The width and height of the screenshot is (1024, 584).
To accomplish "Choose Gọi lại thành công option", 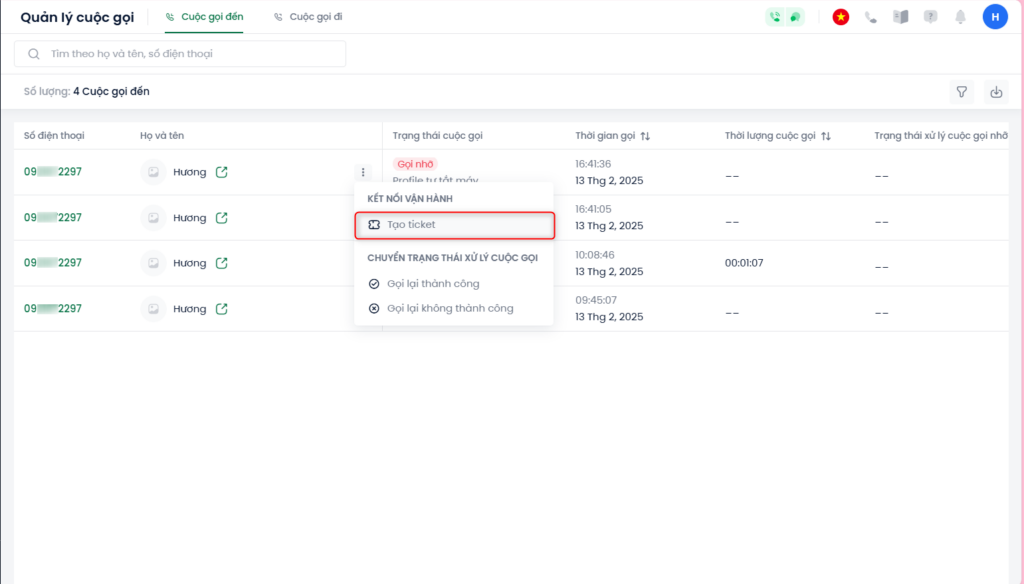I will pyautogui.click(x=432, y=284).
